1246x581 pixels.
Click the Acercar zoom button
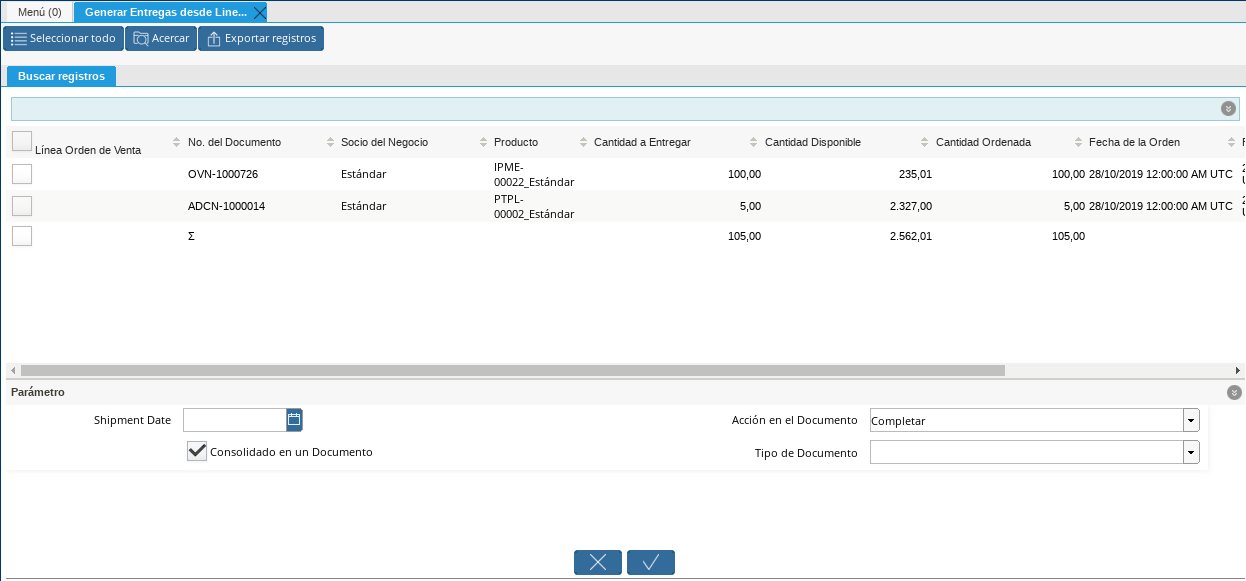[160, 39]
